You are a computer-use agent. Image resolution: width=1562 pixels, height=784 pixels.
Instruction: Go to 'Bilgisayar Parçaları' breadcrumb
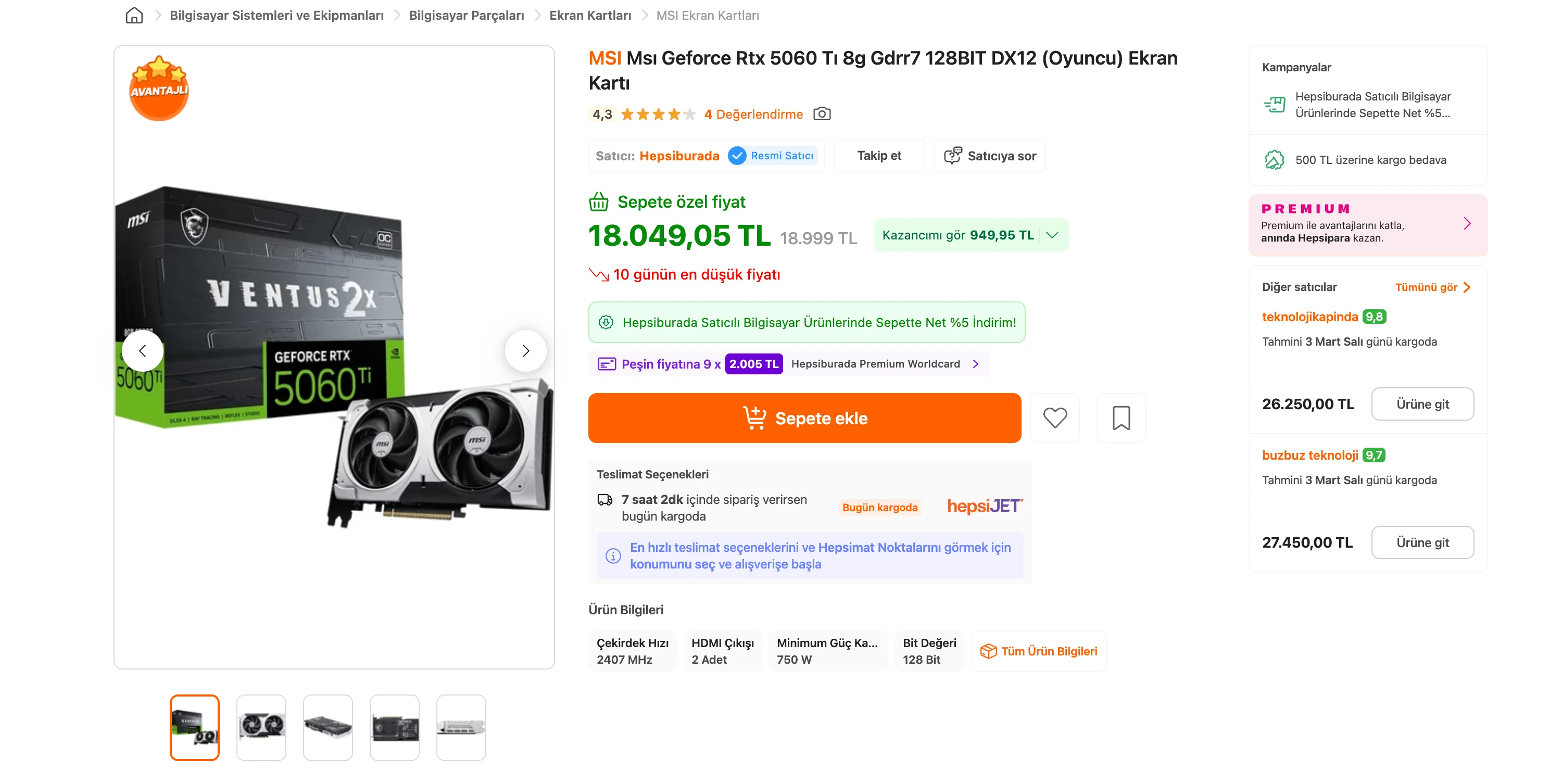[x=465, y=15]
